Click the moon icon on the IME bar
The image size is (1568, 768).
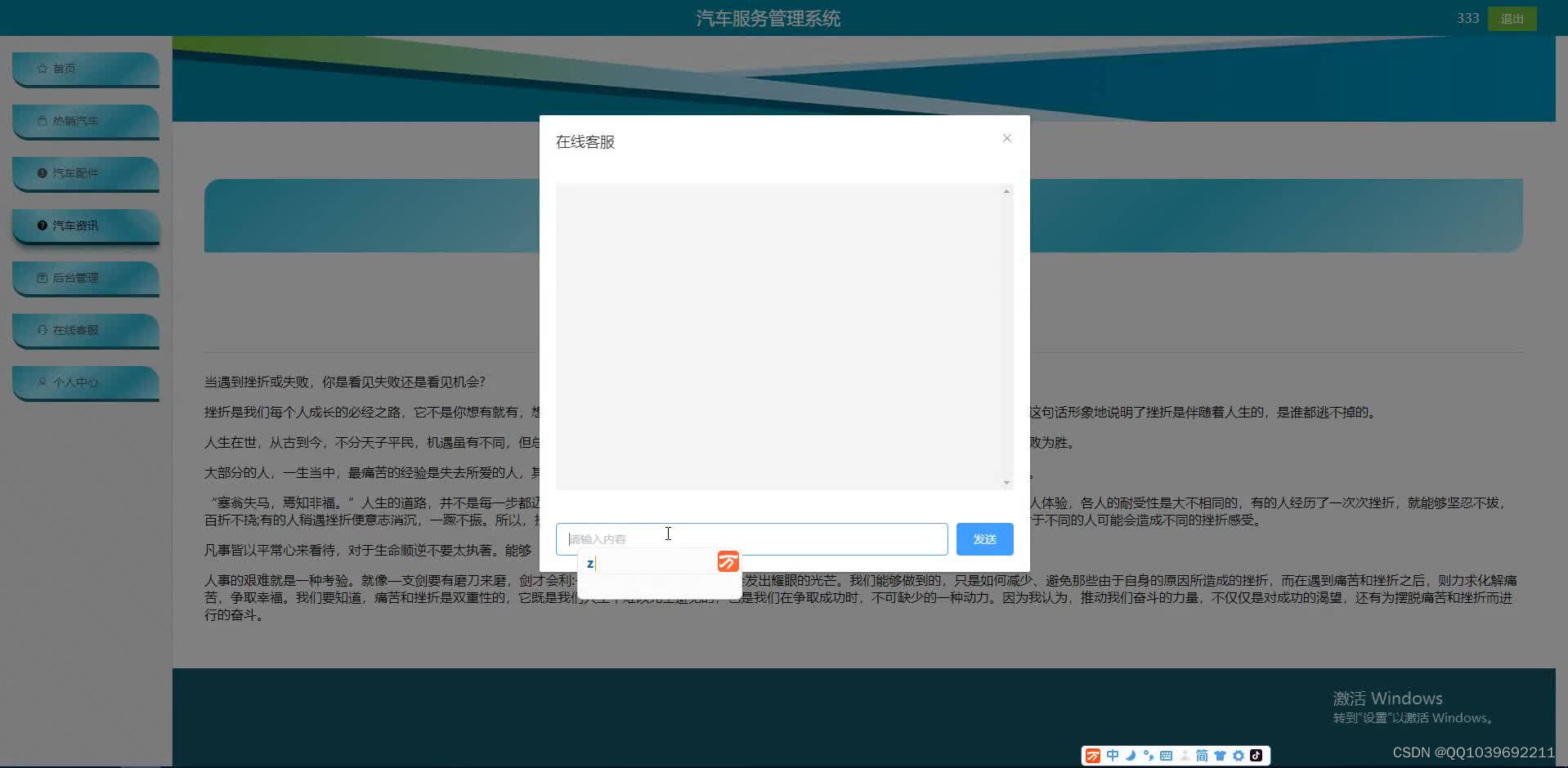click(x=1131, y=756)
